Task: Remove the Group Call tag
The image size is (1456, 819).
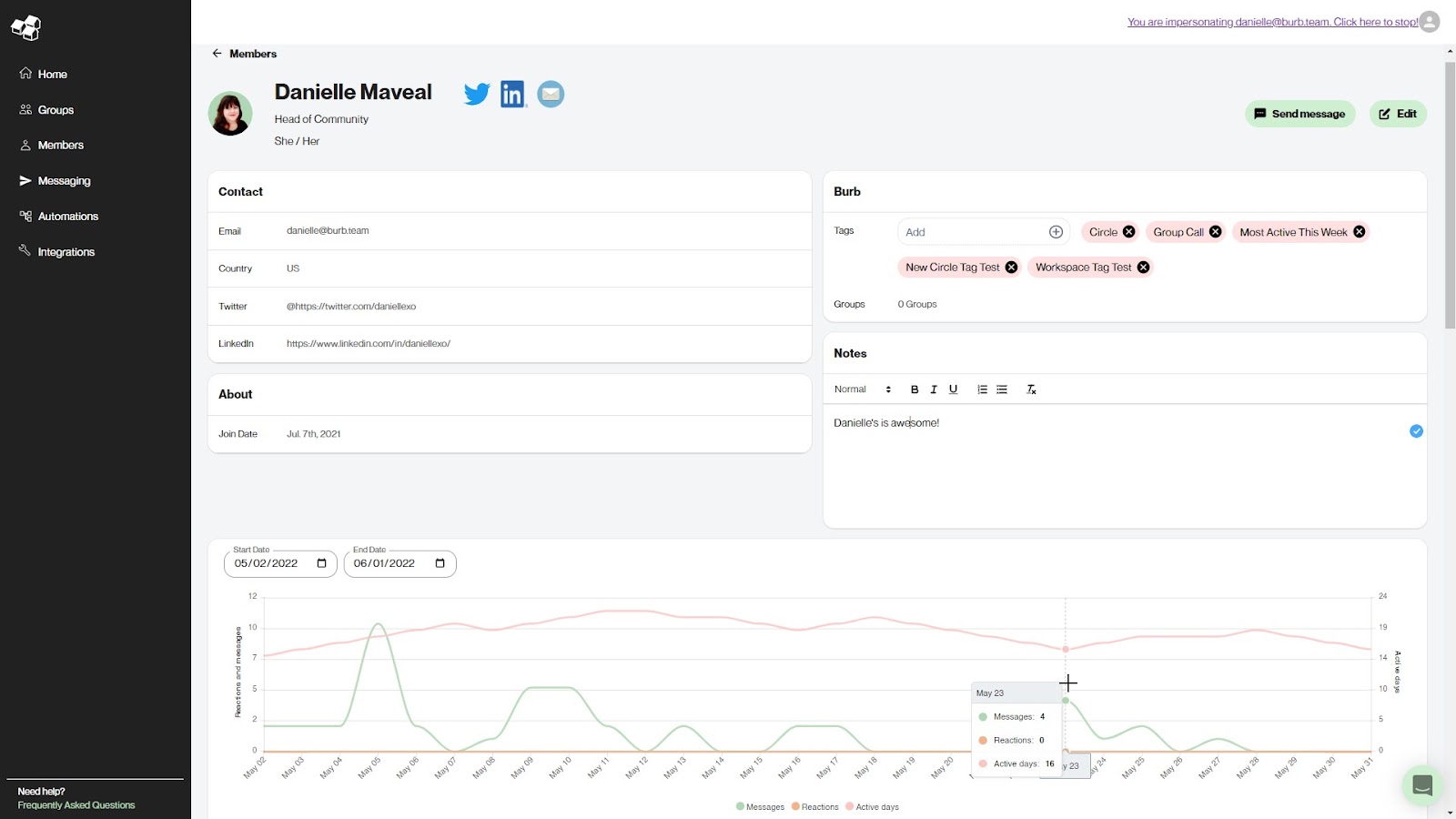Action: [1215, 232]
